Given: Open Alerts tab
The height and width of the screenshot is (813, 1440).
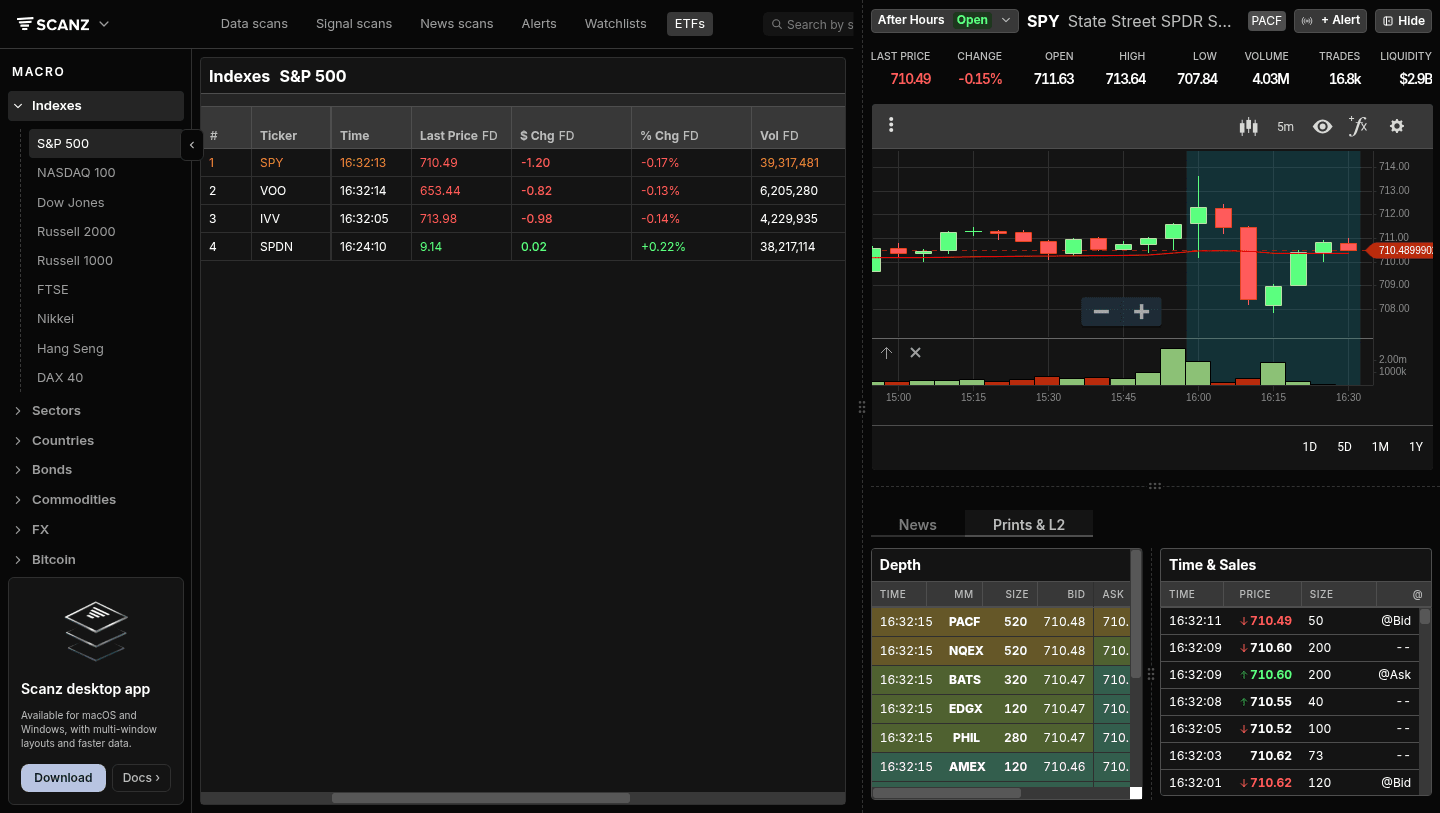Looking at the screenshot, I should point(539,24).
